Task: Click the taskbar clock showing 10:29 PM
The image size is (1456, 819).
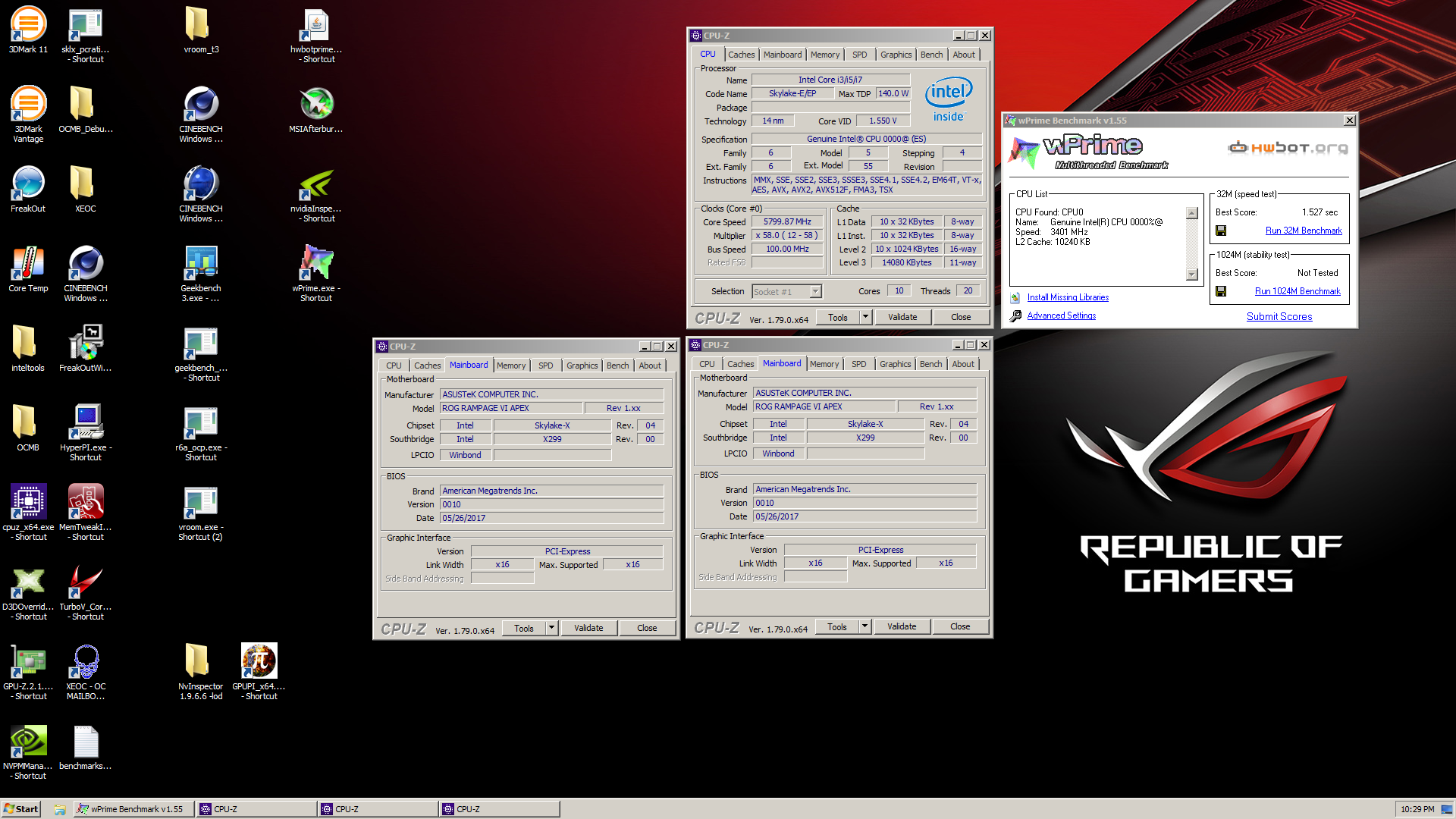Action: click(1417, 809)
